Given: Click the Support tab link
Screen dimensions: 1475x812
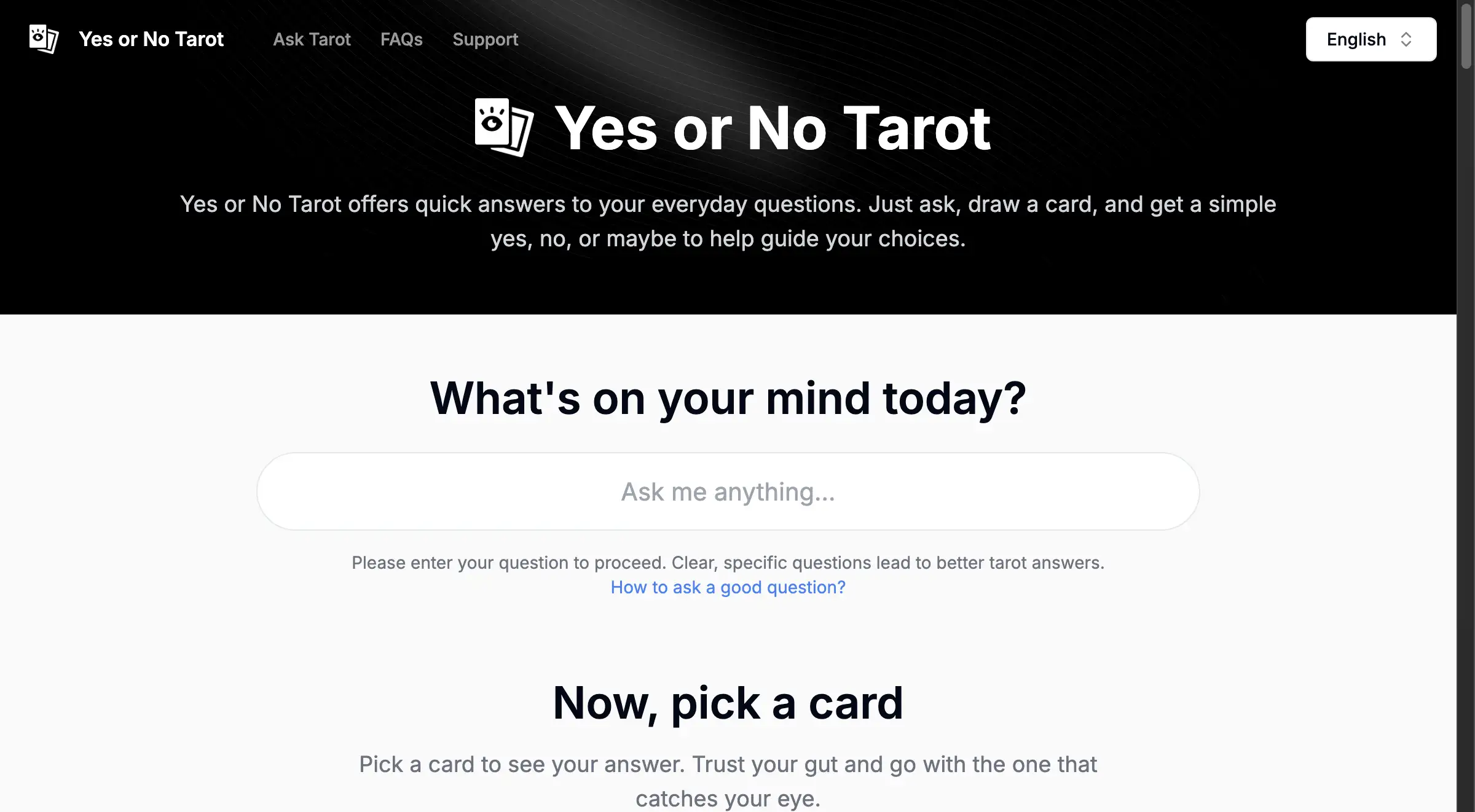Looking at the screenshot, I should tap(485, 39).
